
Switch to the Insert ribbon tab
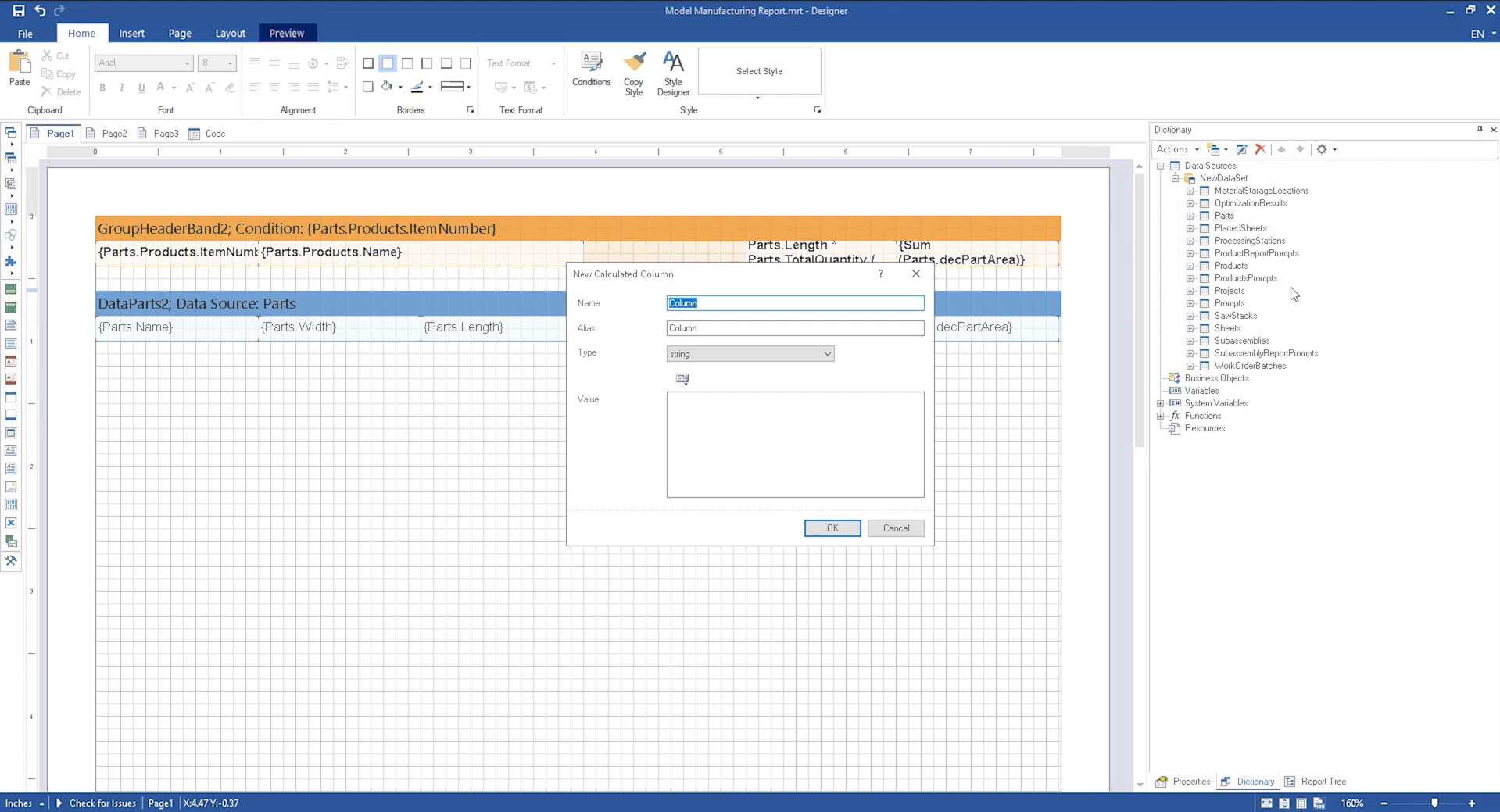pos(131,33)
